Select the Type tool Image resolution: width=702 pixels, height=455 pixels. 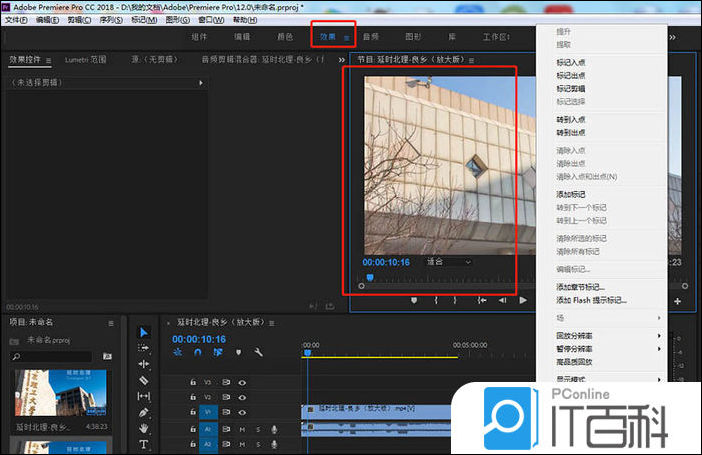(x=143, y=444)
